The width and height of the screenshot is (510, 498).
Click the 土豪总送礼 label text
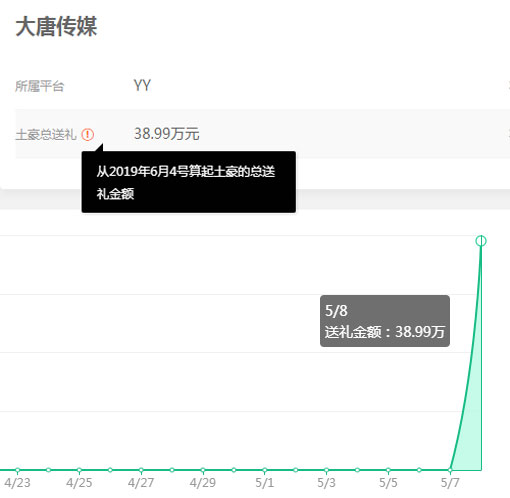click(46, 135)
